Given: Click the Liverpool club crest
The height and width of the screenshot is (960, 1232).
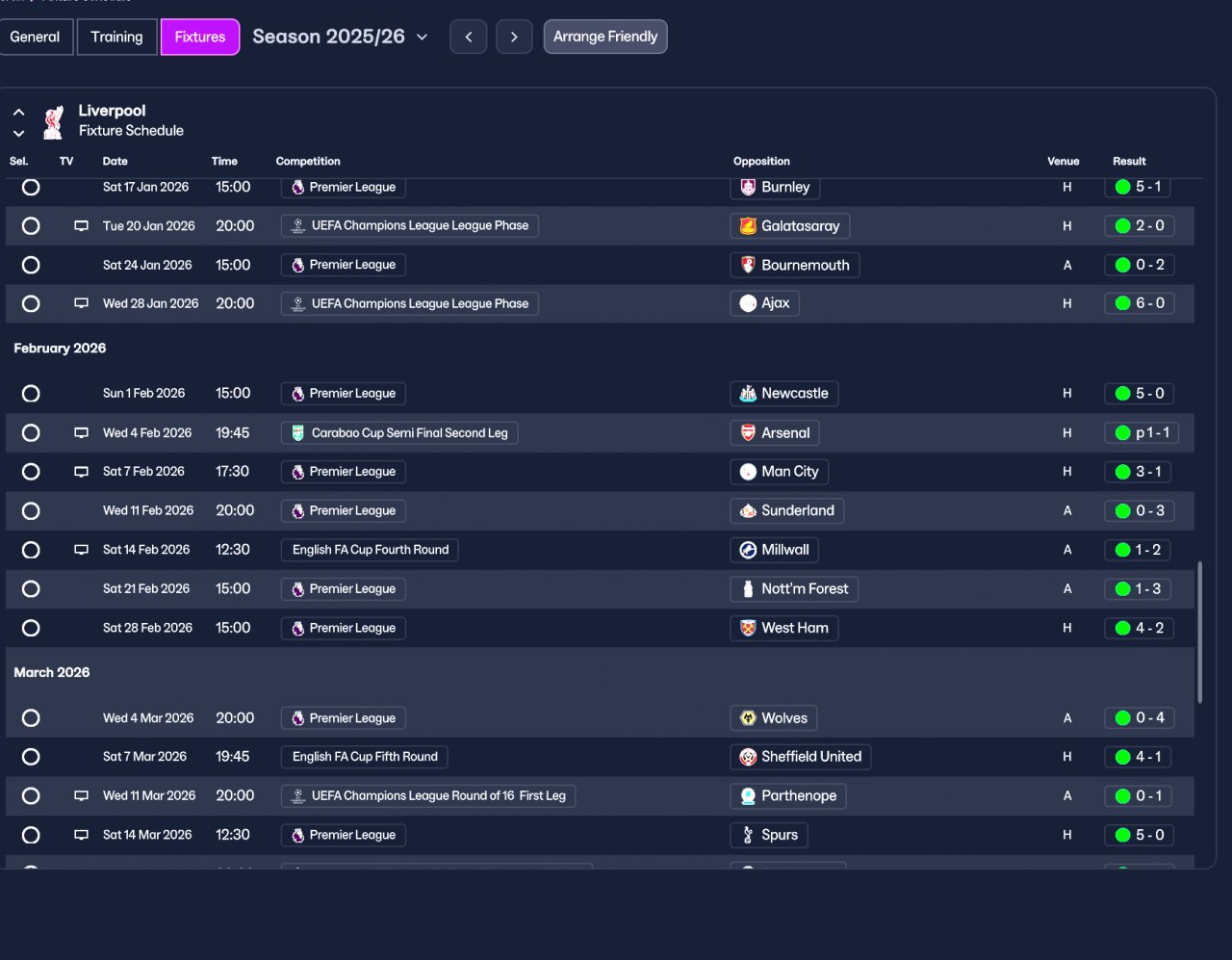Looking at the screenshot, I should coord(54,121).
